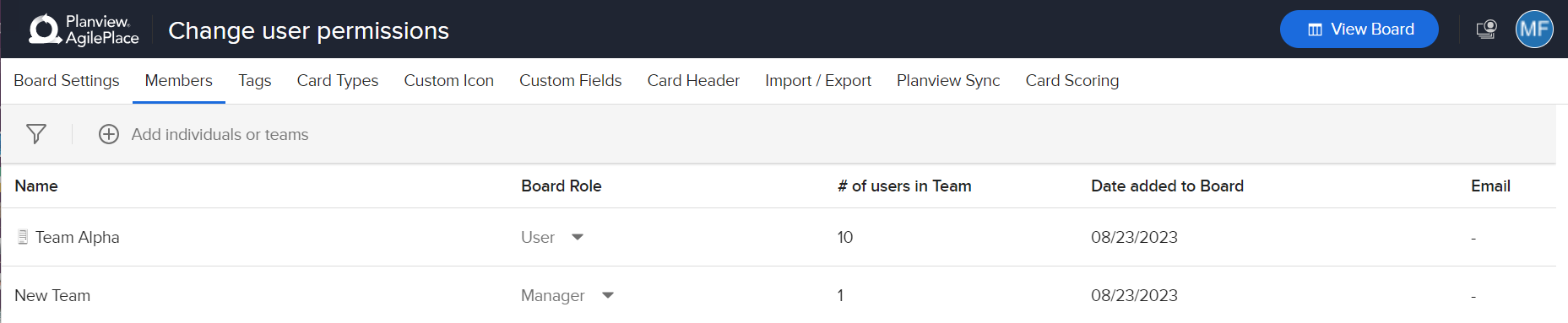
Task: Go to the Card Types tab
Action: 338,81
